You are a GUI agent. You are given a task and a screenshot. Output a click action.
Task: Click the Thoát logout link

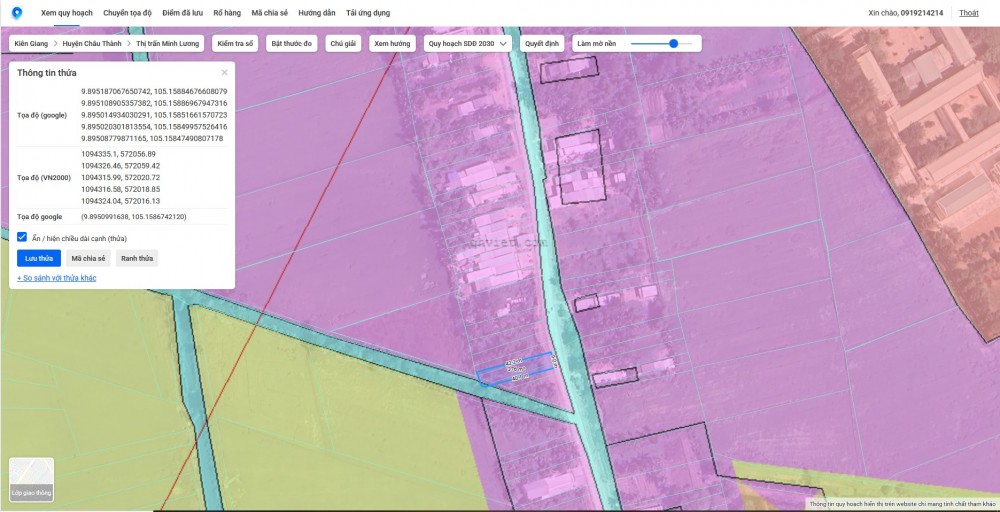point(968,13)
